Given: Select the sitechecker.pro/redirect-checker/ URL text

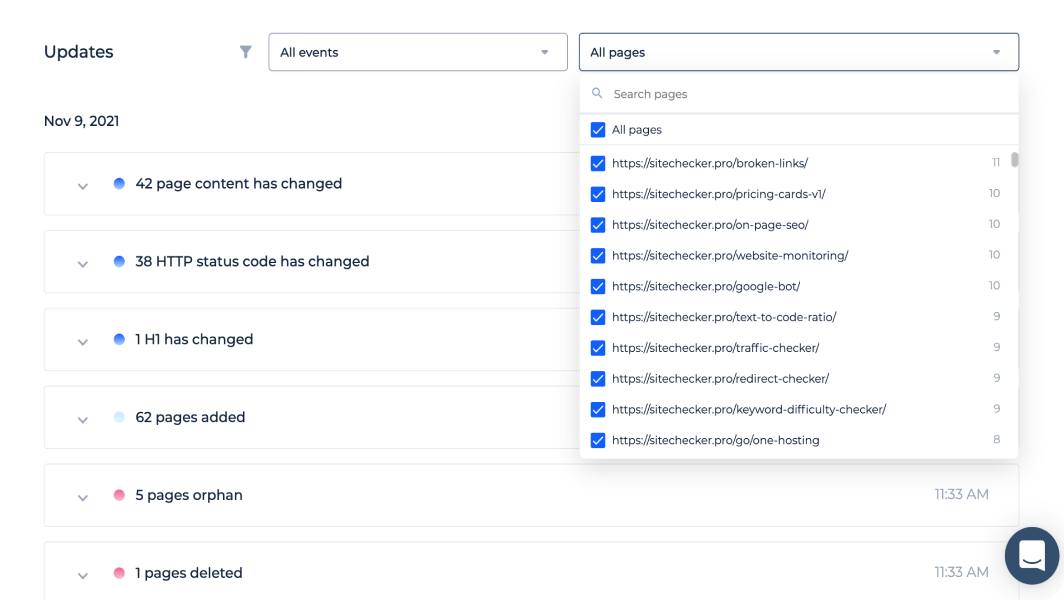Looking at the screenshot, I should click(x=721, y=378).
